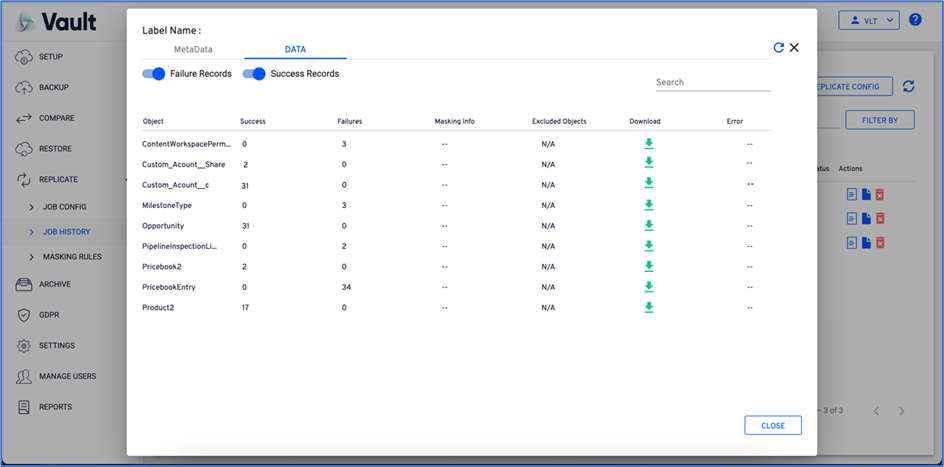The height and width of the screenshot is (467, 944).
Task: Expand the Job Config sidebar item
Action: (64, 206)
